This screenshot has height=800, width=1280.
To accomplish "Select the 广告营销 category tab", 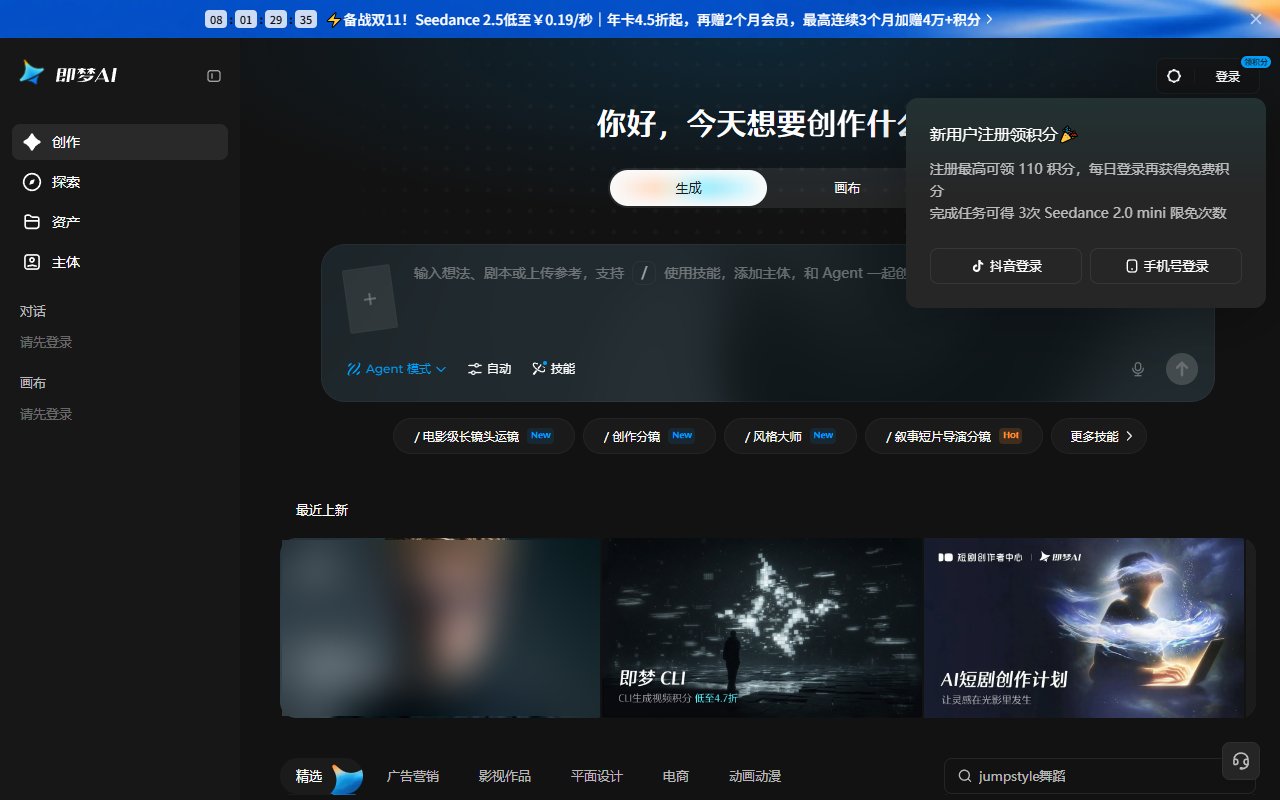I will tap(413, 776).
